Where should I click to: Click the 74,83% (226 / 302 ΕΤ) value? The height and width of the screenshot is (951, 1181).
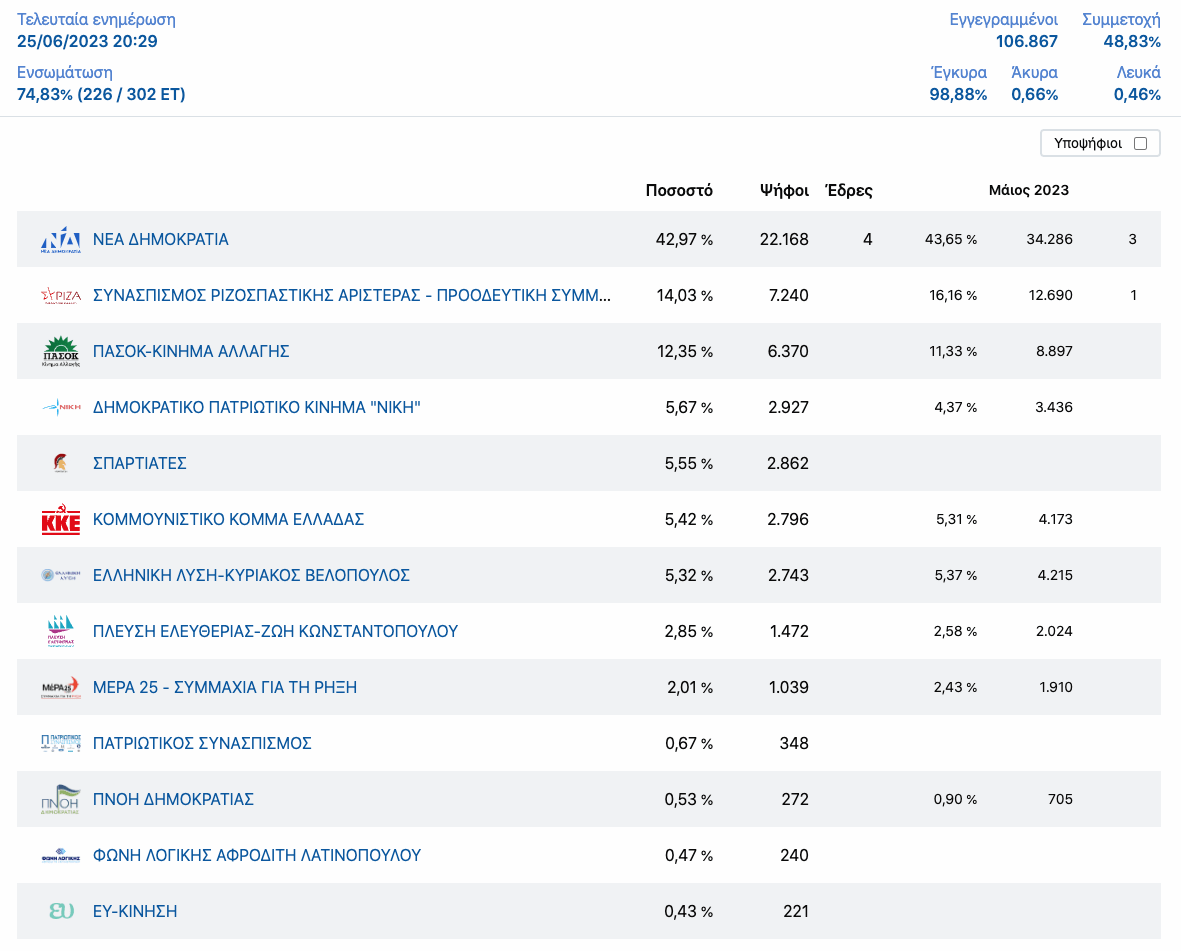(101, 94)
